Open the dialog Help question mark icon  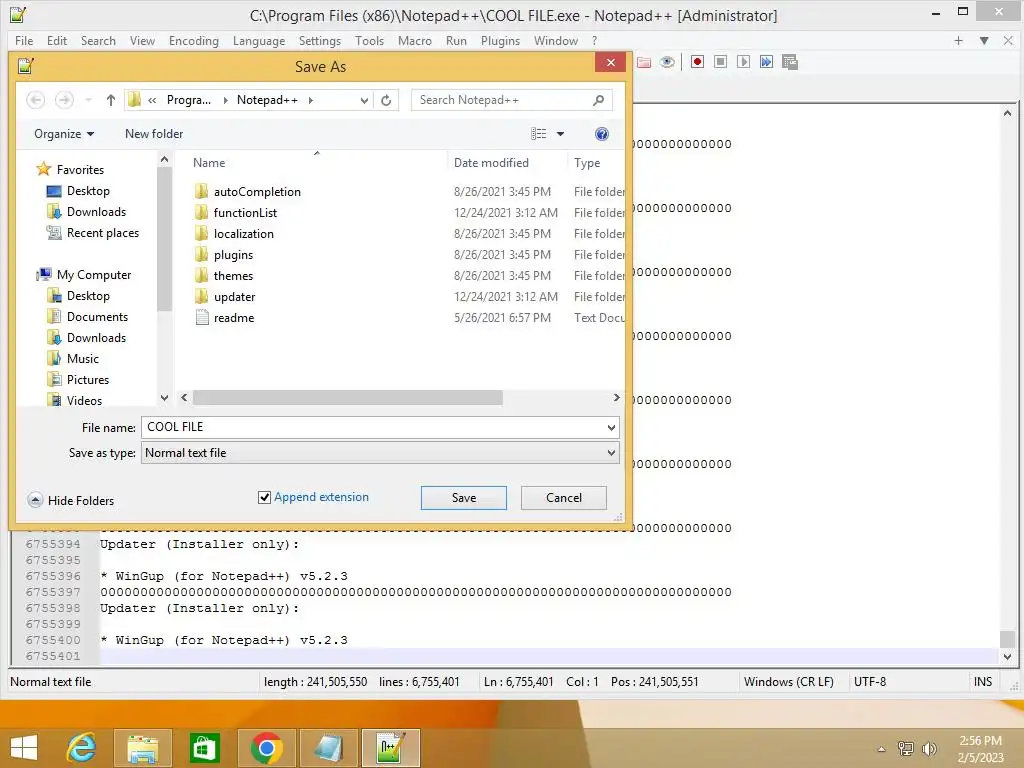[601, 134]
